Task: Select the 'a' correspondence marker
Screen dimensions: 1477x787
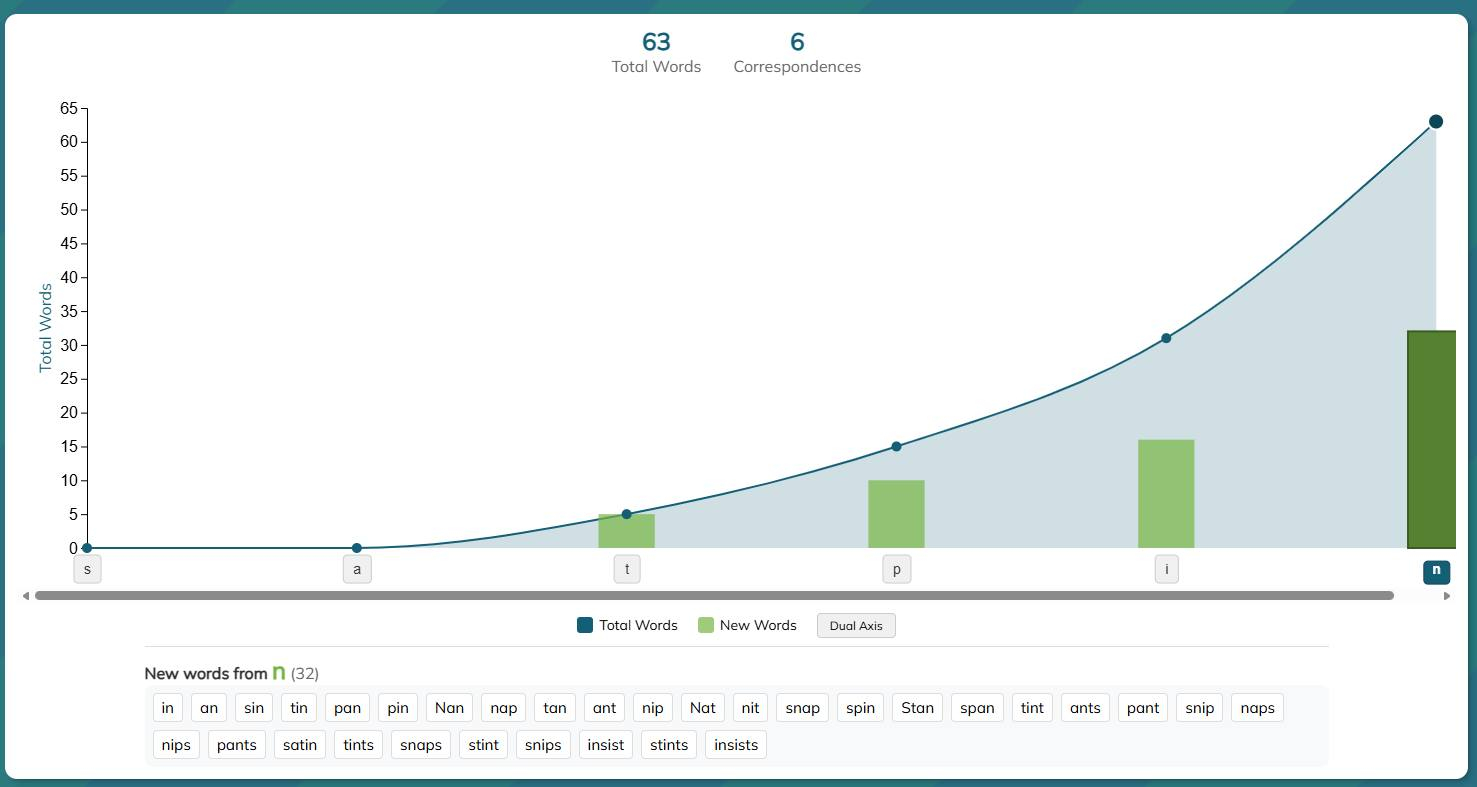Action: (357, 570)
